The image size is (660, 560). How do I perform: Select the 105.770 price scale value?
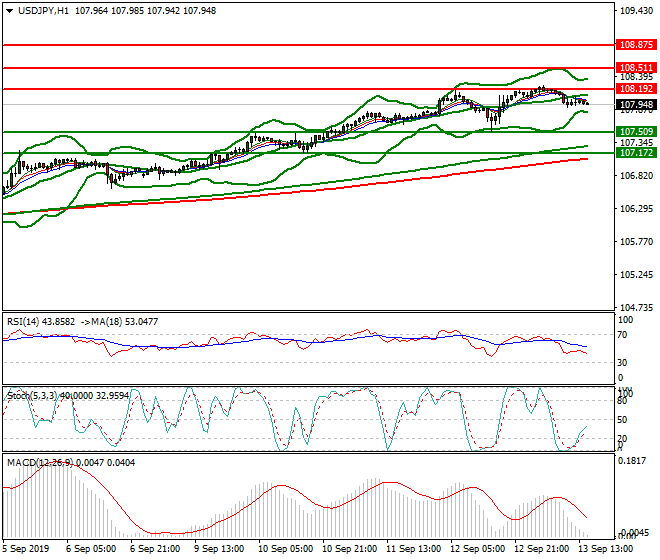(x=636, y=242)
